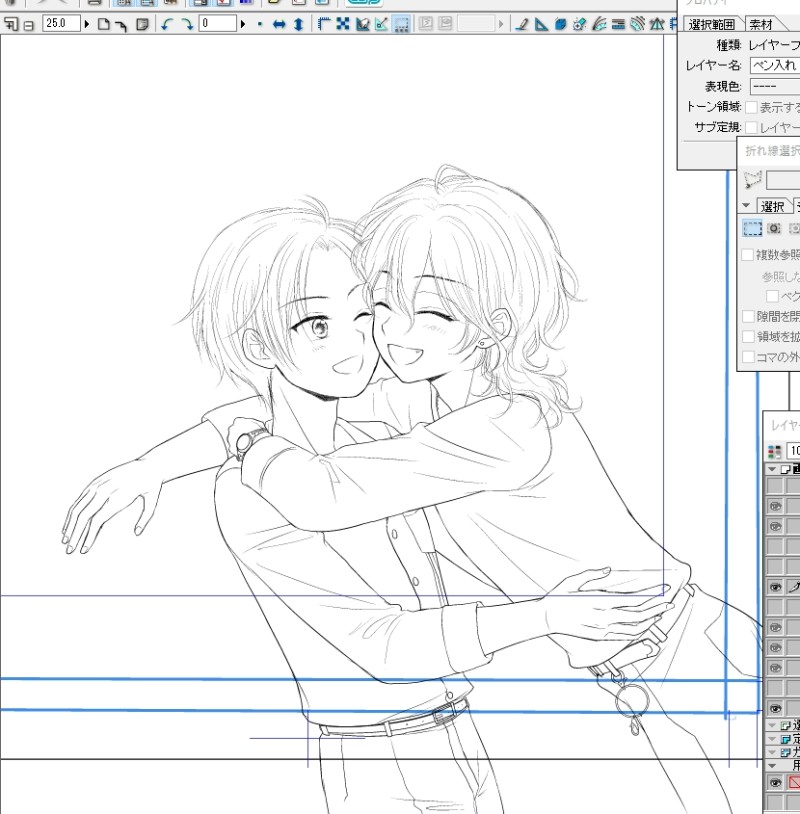
Task: Click the ruler-pencil icon left of the selection-display icon
Action: point(382,24)
